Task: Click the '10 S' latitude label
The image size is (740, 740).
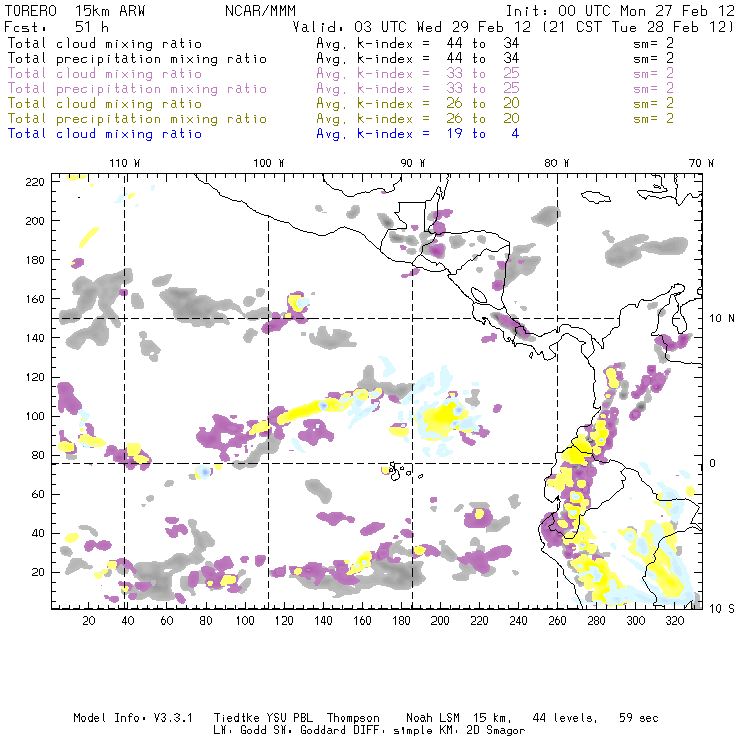Action: tap(722, 609)
